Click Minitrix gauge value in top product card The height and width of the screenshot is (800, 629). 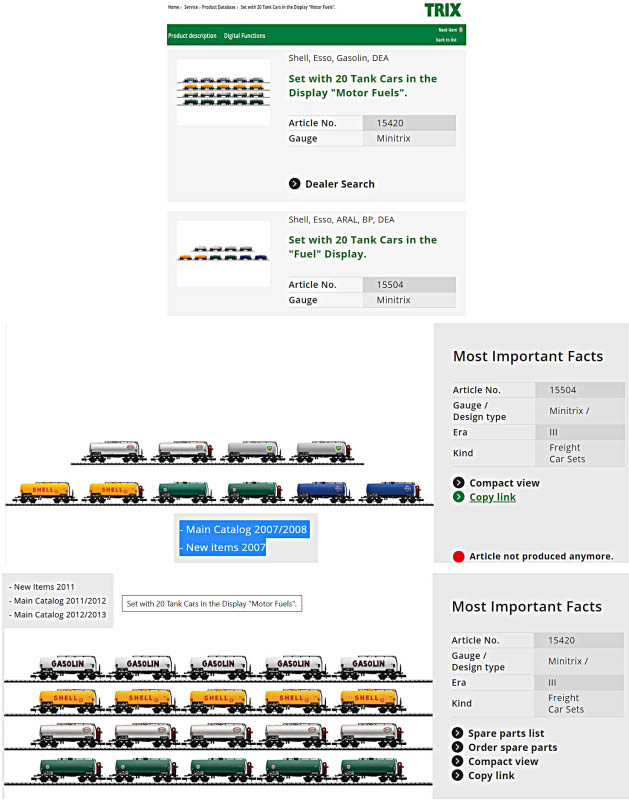393,138
